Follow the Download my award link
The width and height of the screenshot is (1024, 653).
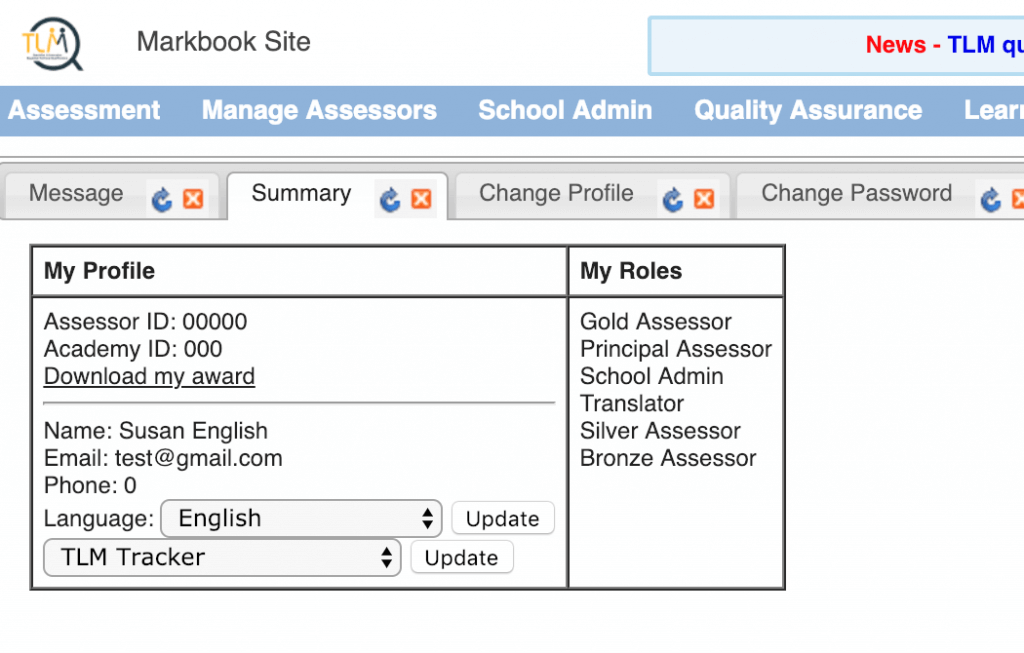(150, 377)
